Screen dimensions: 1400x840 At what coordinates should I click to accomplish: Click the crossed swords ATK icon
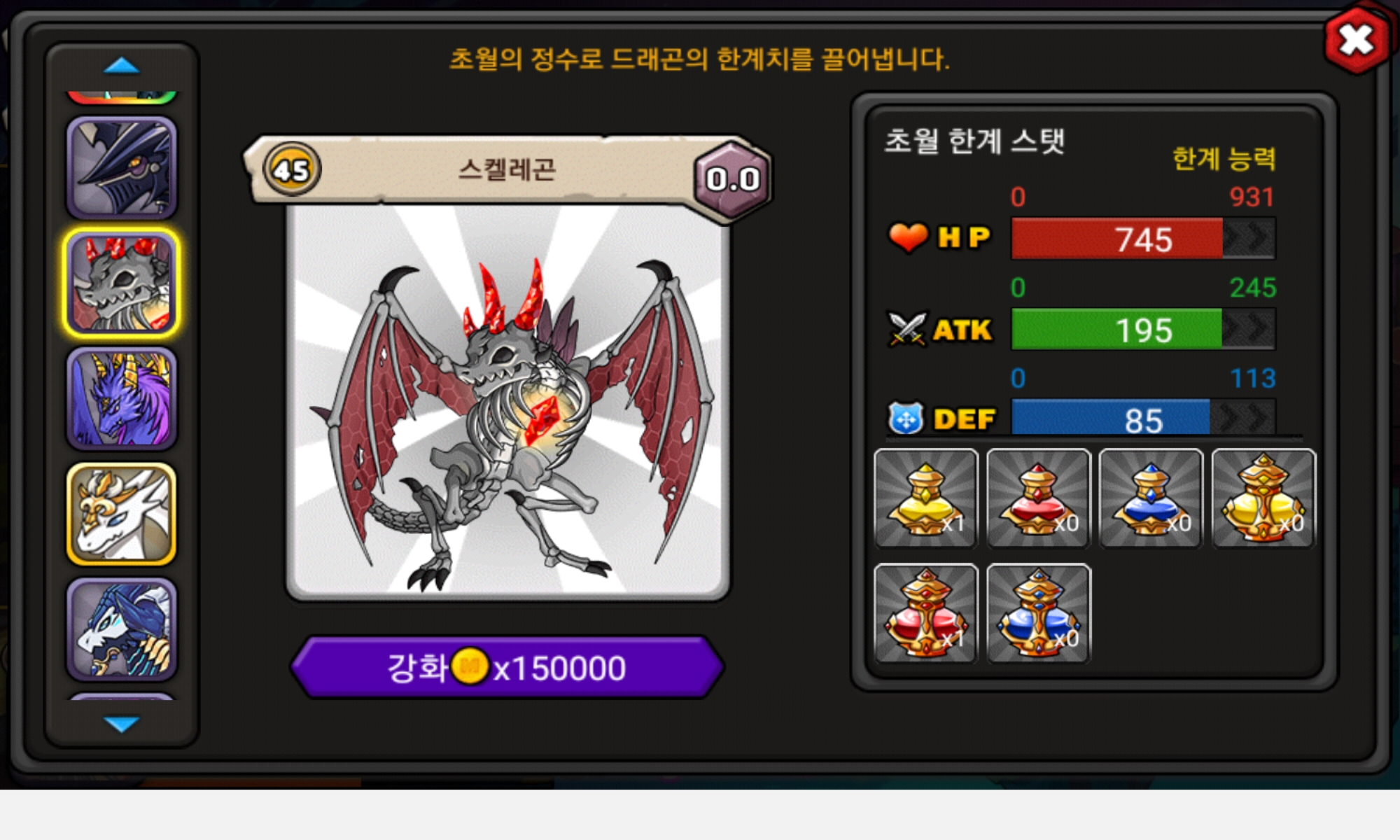tap(907, 328)
